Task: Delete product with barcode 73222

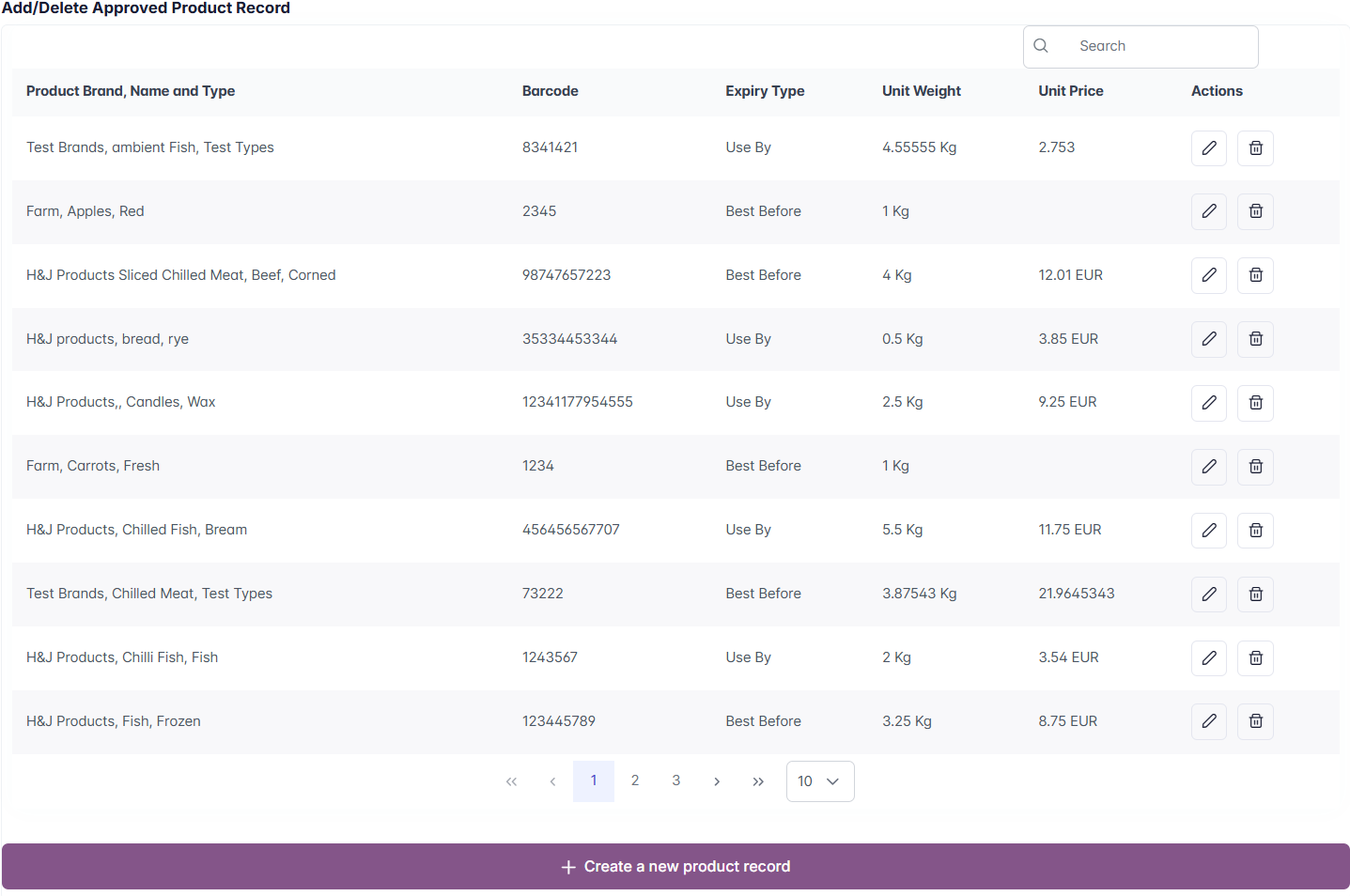Action: (x=1255, y=595)
